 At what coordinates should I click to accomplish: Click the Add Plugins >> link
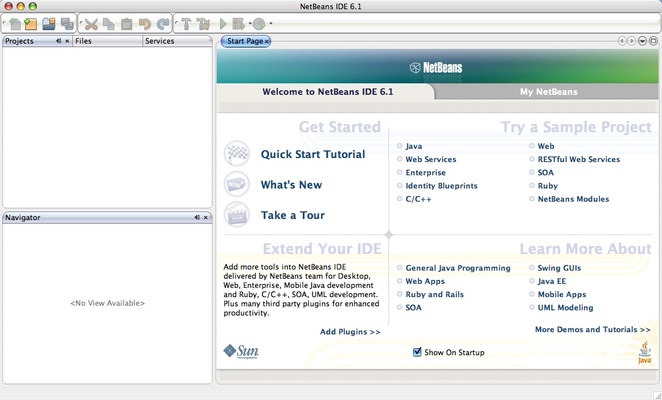tap(350, 332)
